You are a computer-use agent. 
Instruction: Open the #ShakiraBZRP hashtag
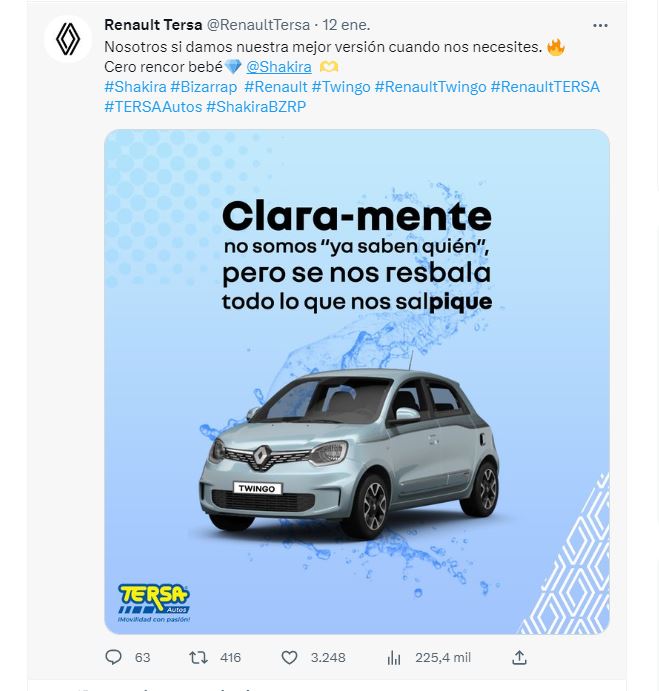click(x=256, y=107)
